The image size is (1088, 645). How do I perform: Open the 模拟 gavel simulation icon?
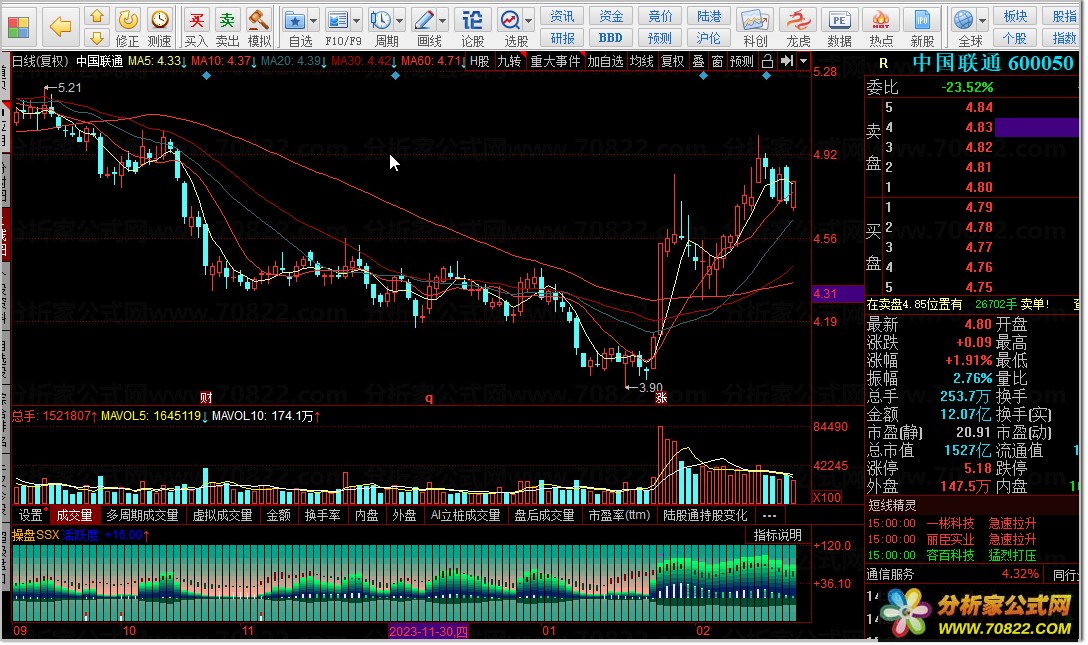click(x=258, y=19)
